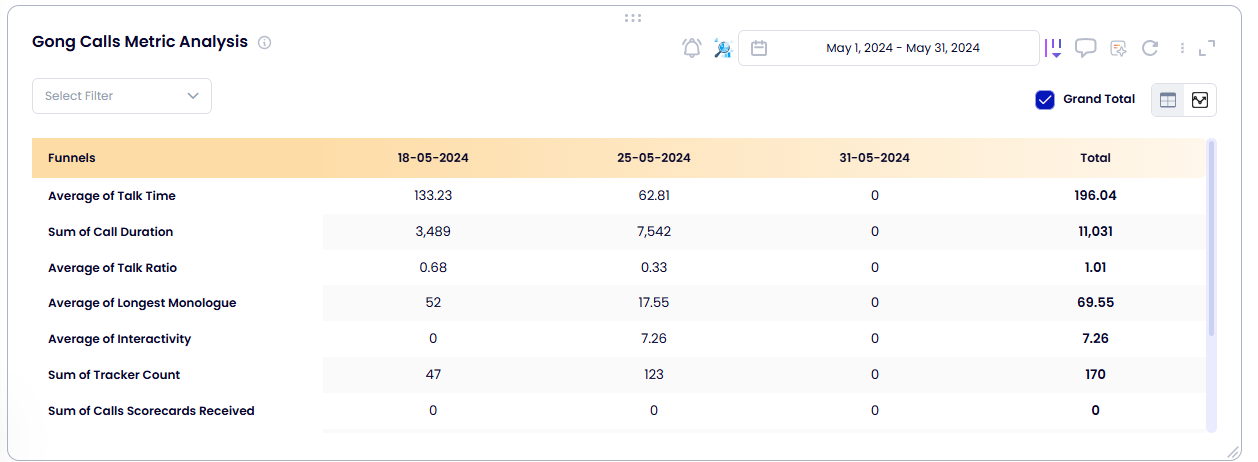1258x462 pixels.
Task: Click the alert bell icon
Action: tap(691, 48)
